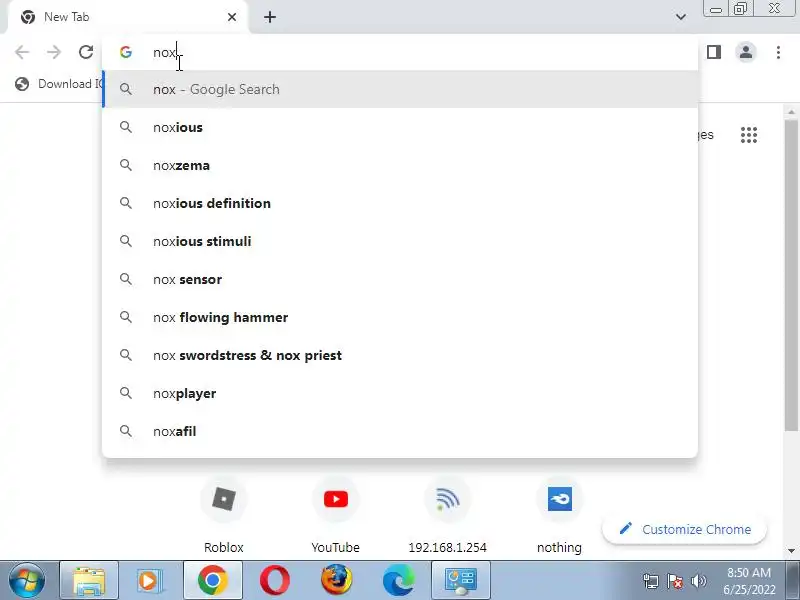Open the shortcut labeled nothing
This screenshot has width=800, height=600.
(x=559, y=515)
